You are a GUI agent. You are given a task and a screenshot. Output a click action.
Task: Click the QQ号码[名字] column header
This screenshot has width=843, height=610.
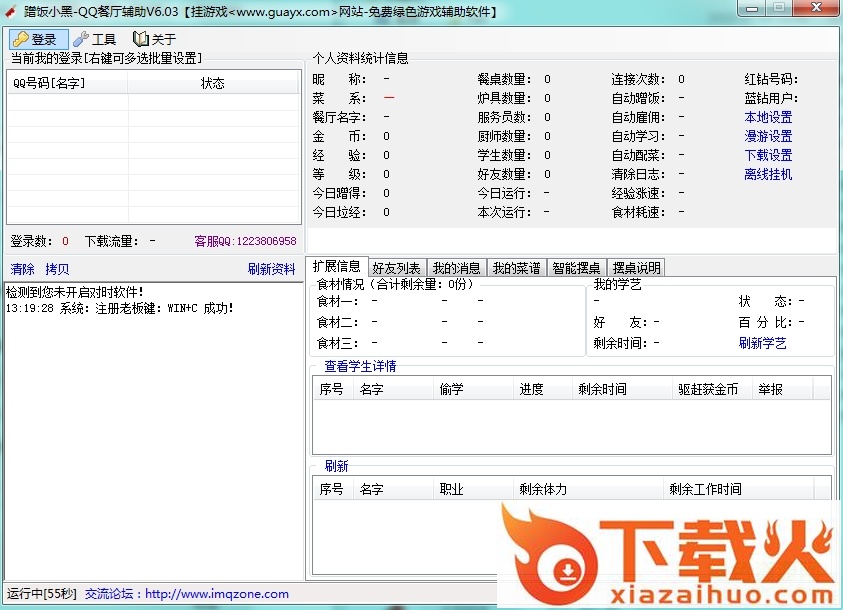68,83
